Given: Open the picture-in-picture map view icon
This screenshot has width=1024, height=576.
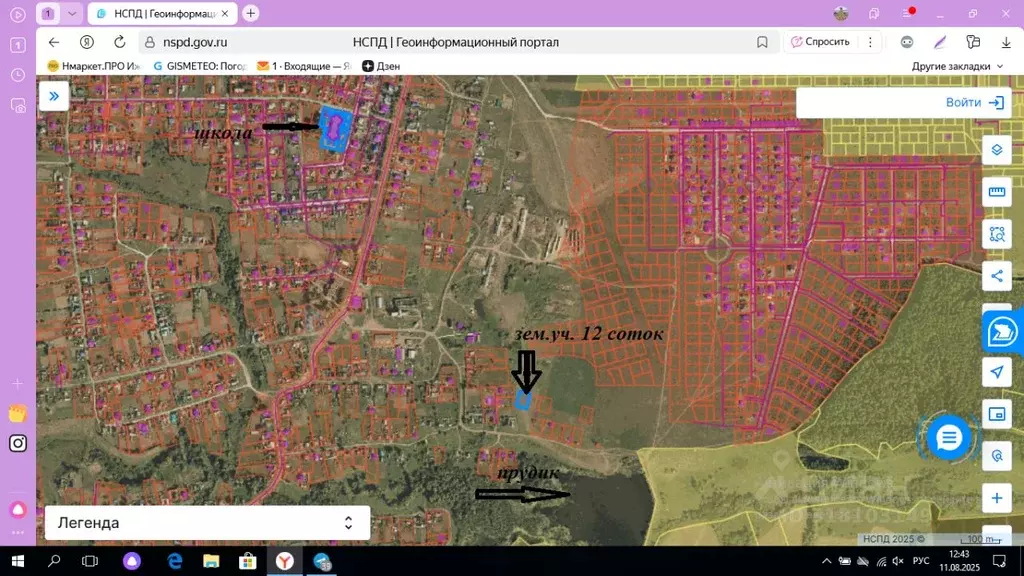Looking at the screenshot, I should [x=996, y=413].
